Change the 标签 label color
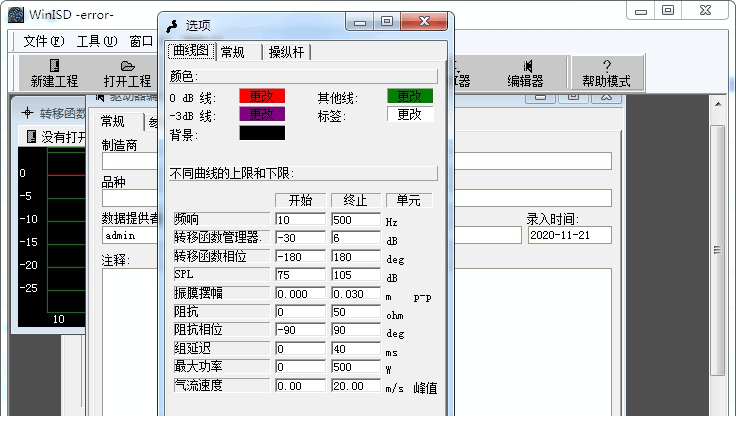This screenshot has width=736, height=432. click(x=410, y=115)
